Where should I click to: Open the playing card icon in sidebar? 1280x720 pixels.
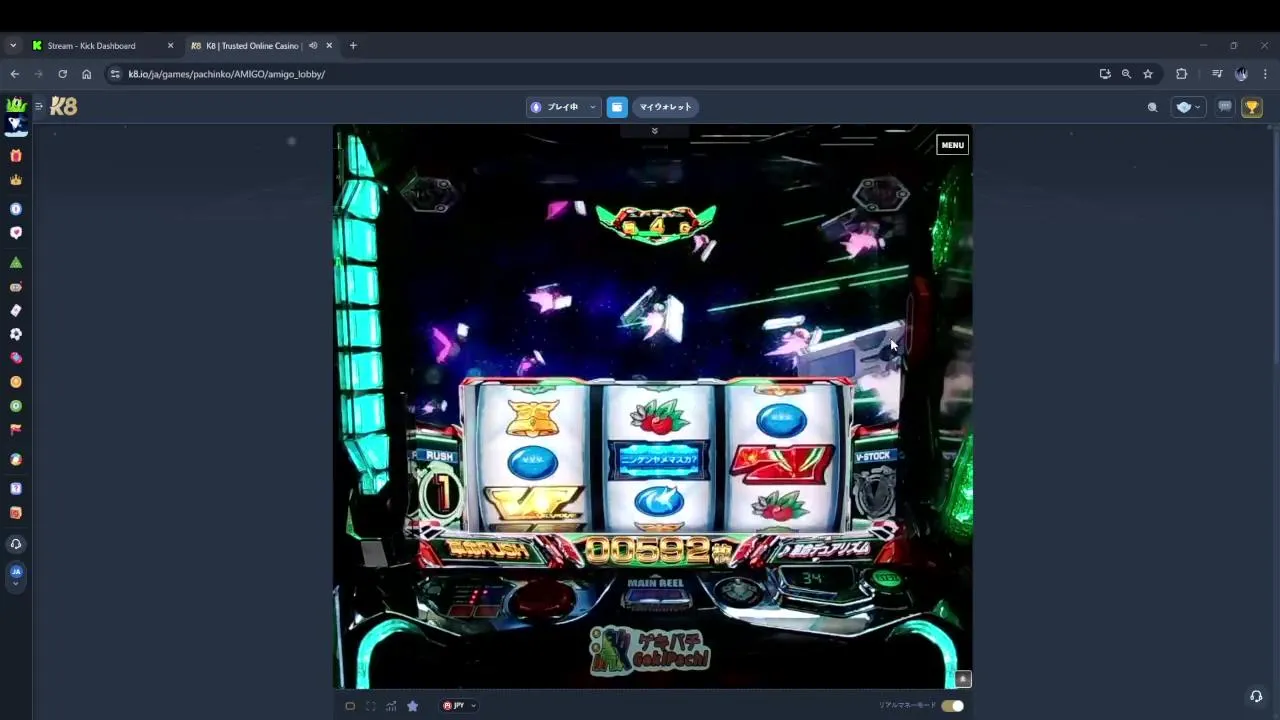(x=15, y=310)
